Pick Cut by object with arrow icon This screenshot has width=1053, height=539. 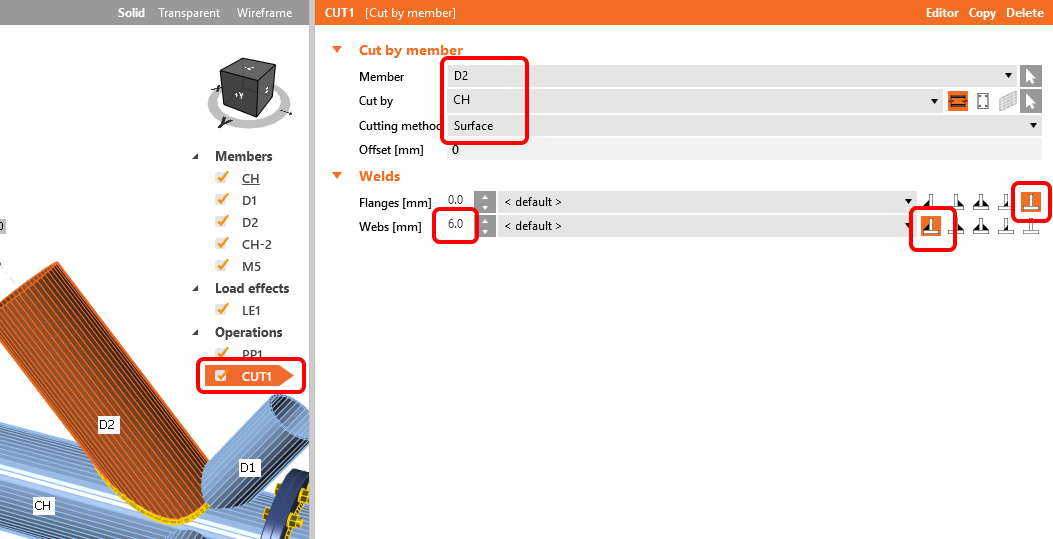1030,101
